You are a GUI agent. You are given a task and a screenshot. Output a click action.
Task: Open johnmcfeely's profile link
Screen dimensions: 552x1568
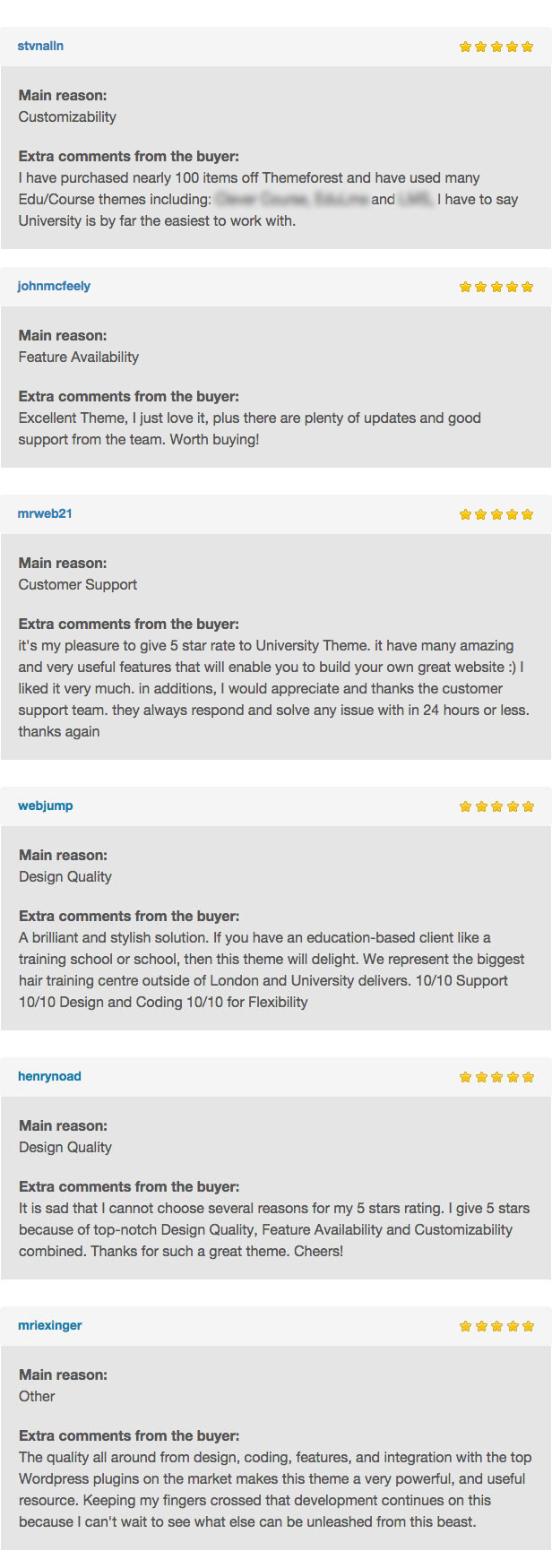(54, 286)
